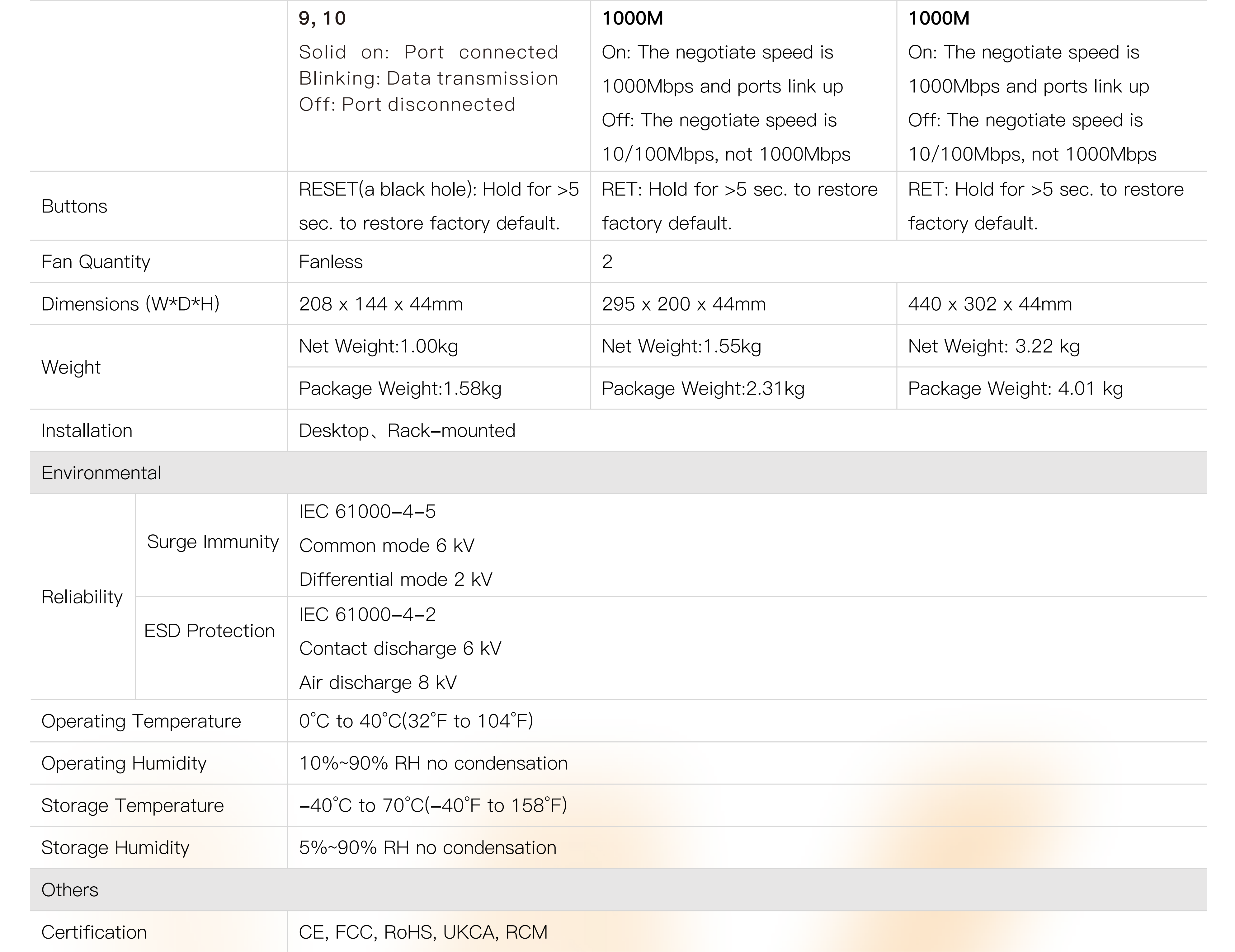Viewport: 1235px width, 952px height.
Task: Click the Net Weight:1.55kg cell
Action: coord(681,346)
